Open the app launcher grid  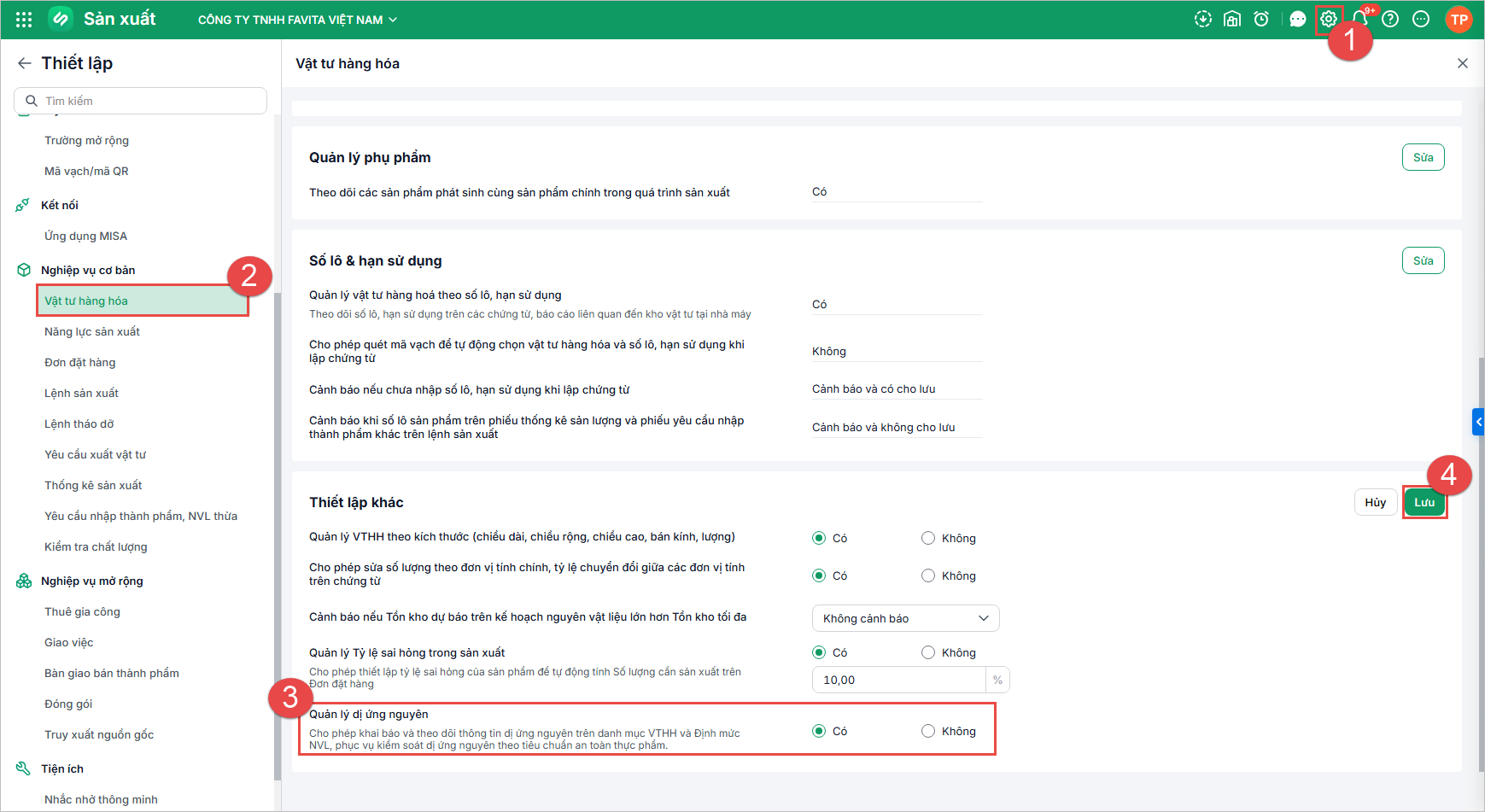(24, 20)
